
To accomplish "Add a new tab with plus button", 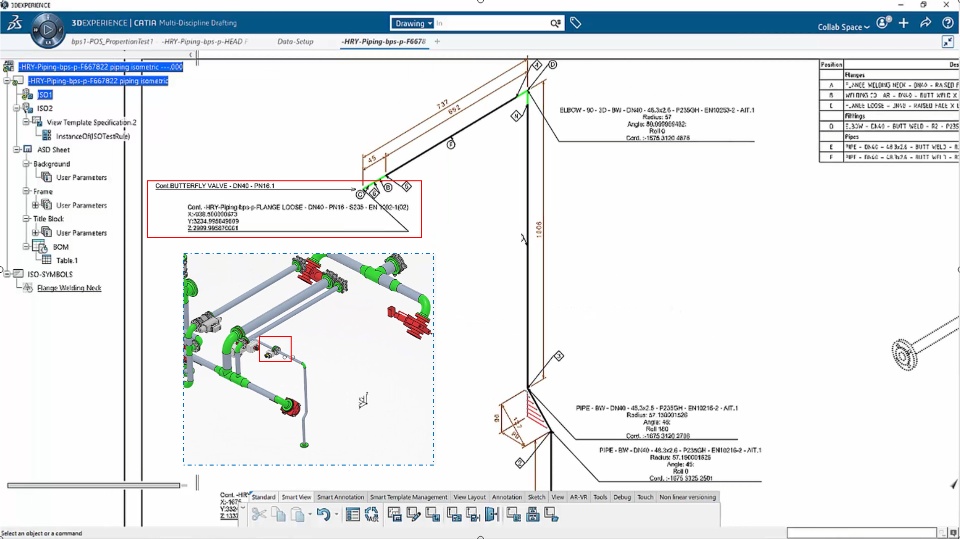I will [x=437, y=42].
